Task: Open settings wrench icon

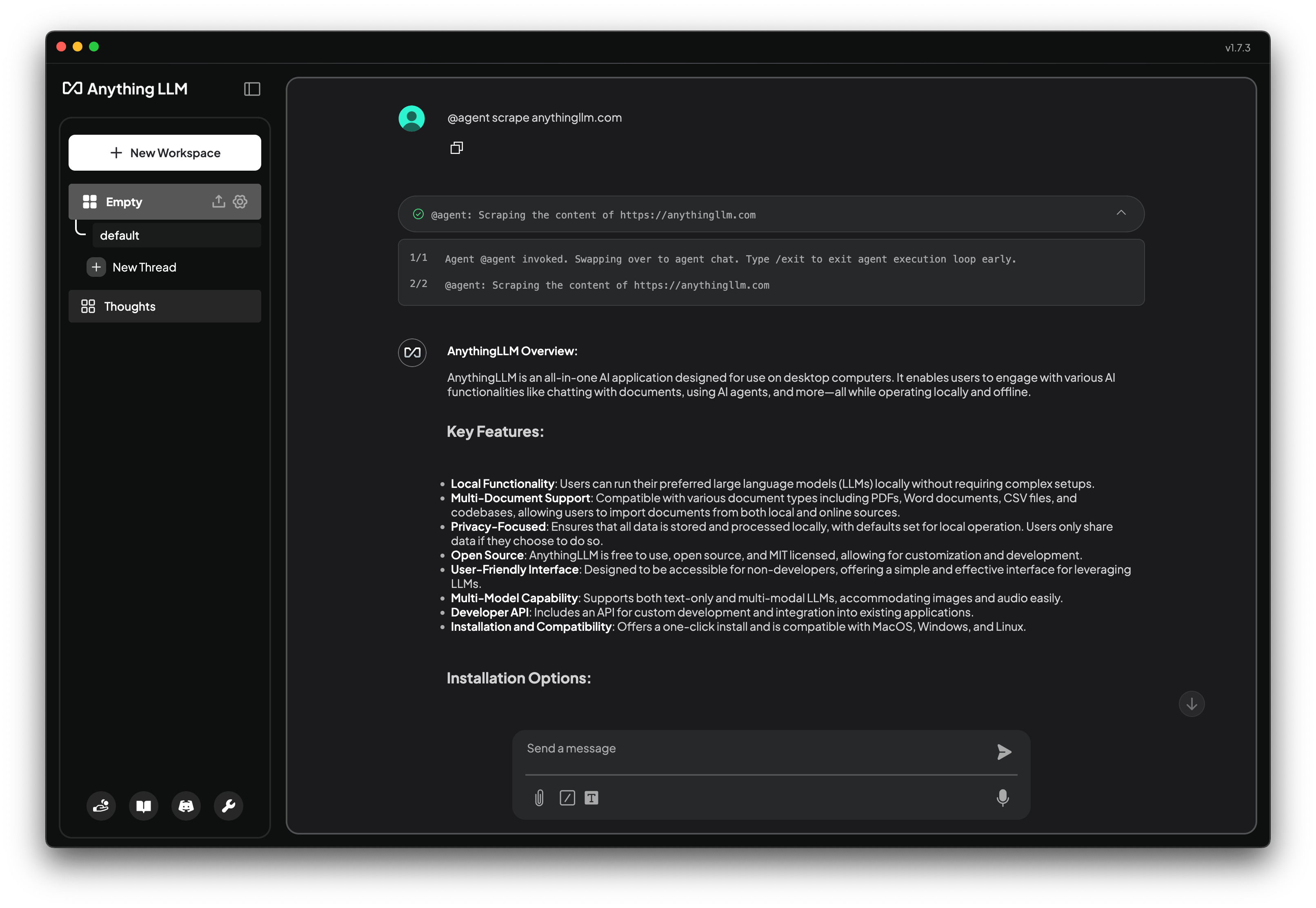Action: click(229, 806)
